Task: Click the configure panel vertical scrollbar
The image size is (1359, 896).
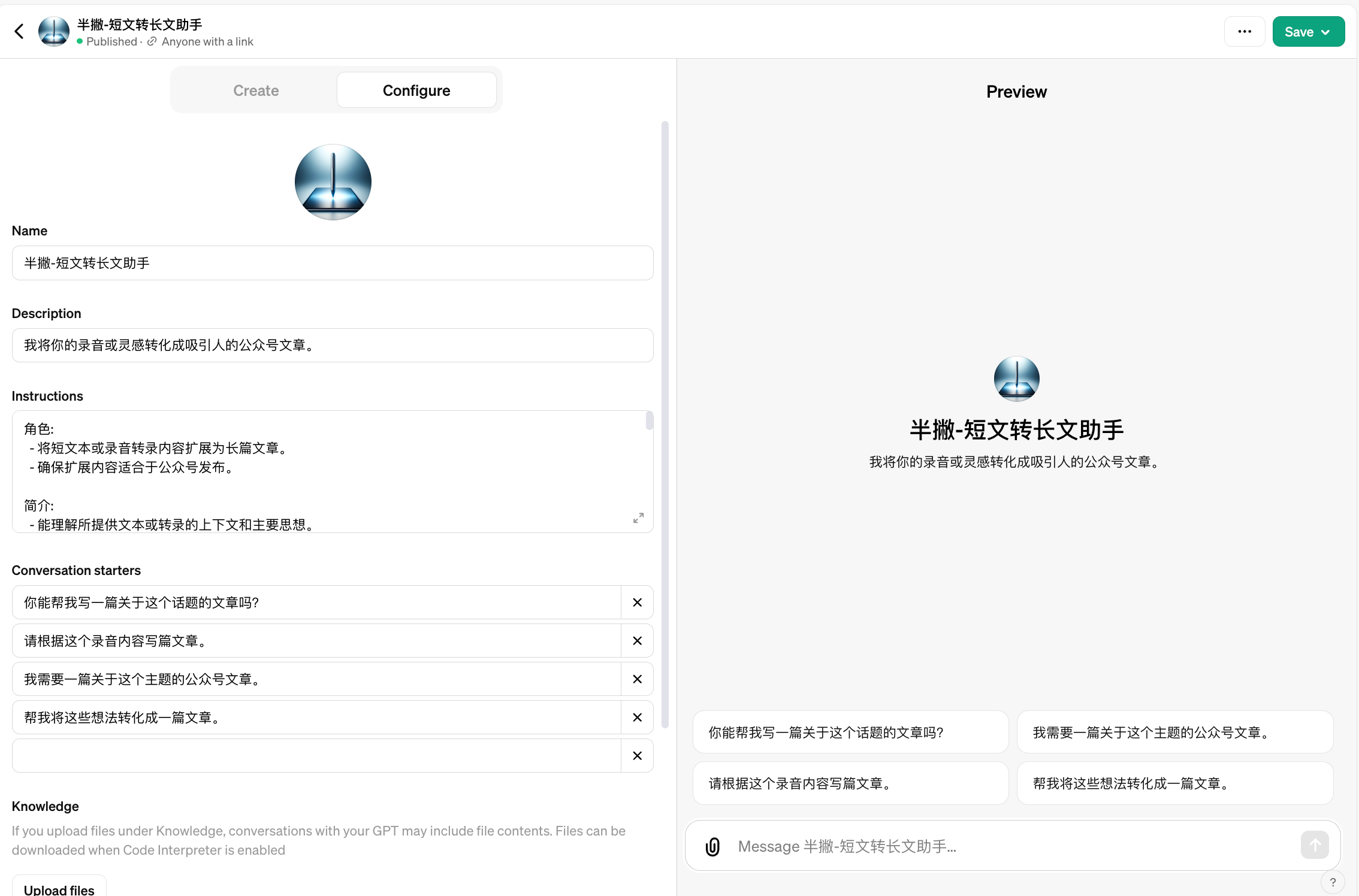Action: point(665,419)
